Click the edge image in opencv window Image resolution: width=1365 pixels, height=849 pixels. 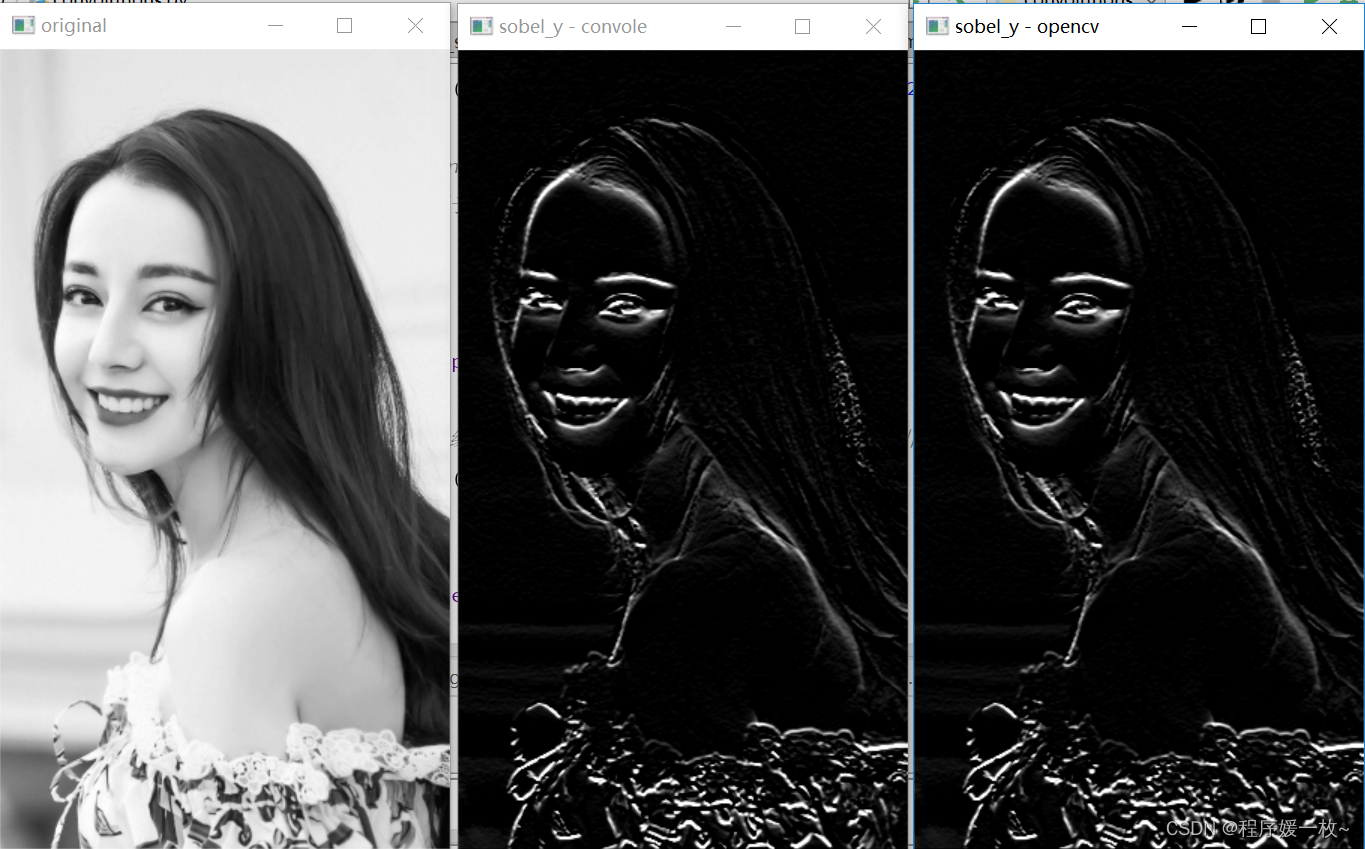click(x=1139, y=449)
